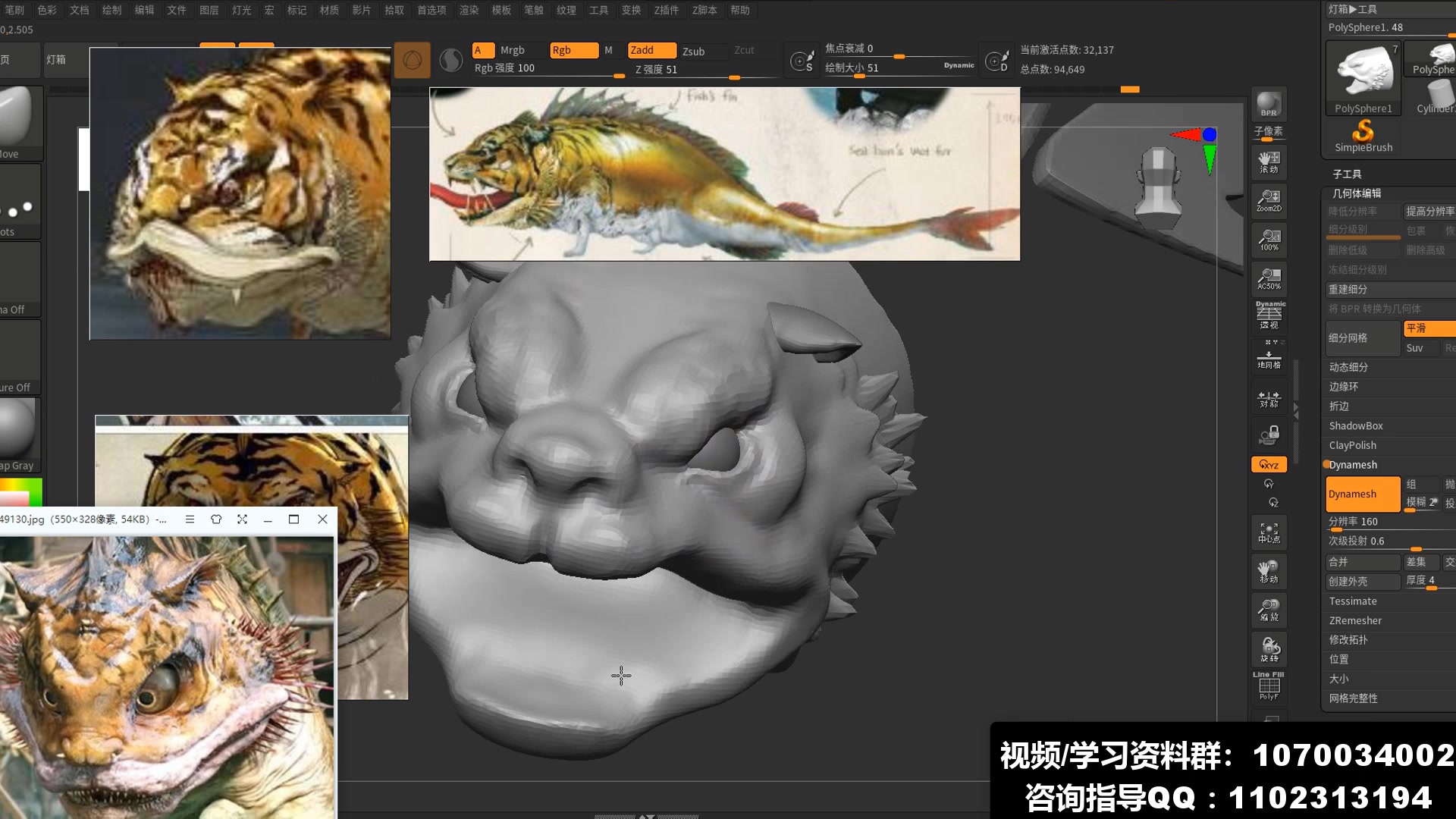Open the 首选项 menu
The width and height of the screenshot is (1456, 819).
(x=431, y=10)
